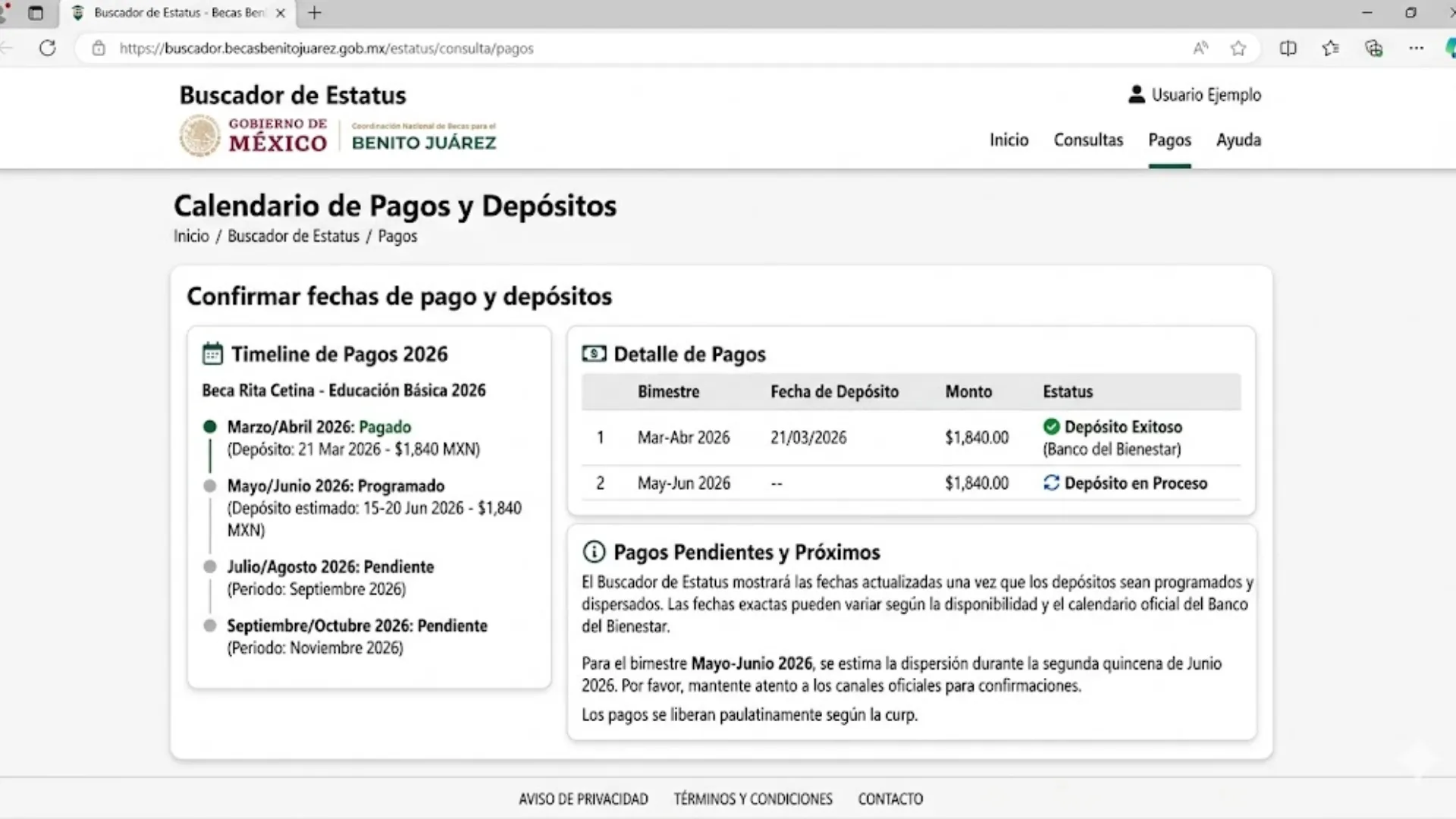Click the Beca Rita Cetina program title

[x=344, y=391]
